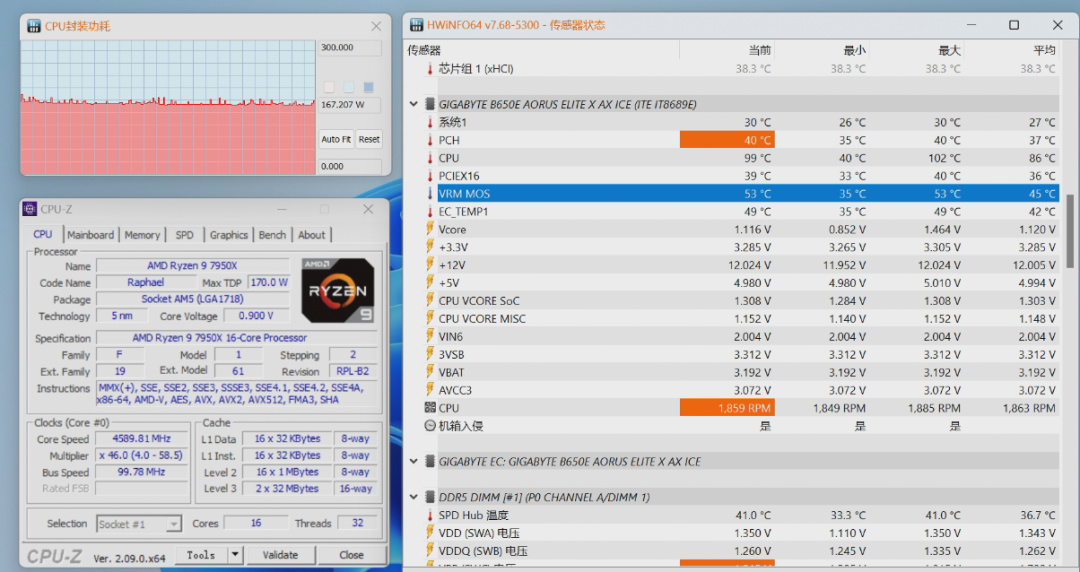Click the fan icon beside CPU RPM row
The width and height of the screenshot is (1080, 572).
[430, 407]
